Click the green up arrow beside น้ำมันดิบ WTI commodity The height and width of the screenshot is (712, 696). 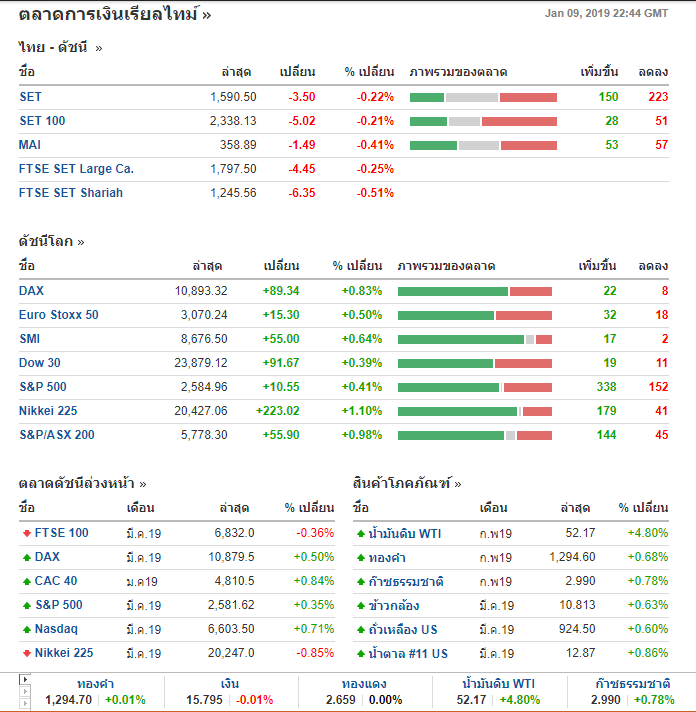coord(361,534)
